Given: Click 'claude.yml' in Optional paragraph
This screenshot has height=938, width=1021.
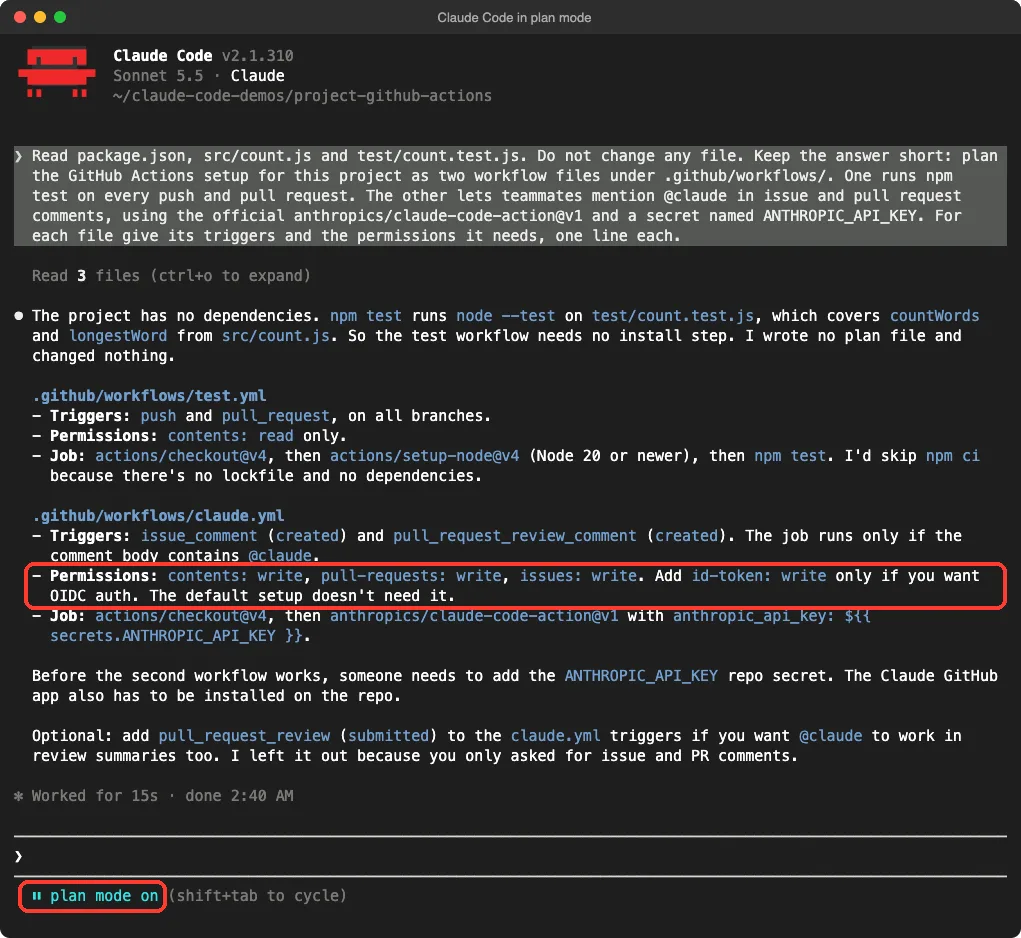Looking at the screenshot, I should pyautogui.click(x=555, y=736).
